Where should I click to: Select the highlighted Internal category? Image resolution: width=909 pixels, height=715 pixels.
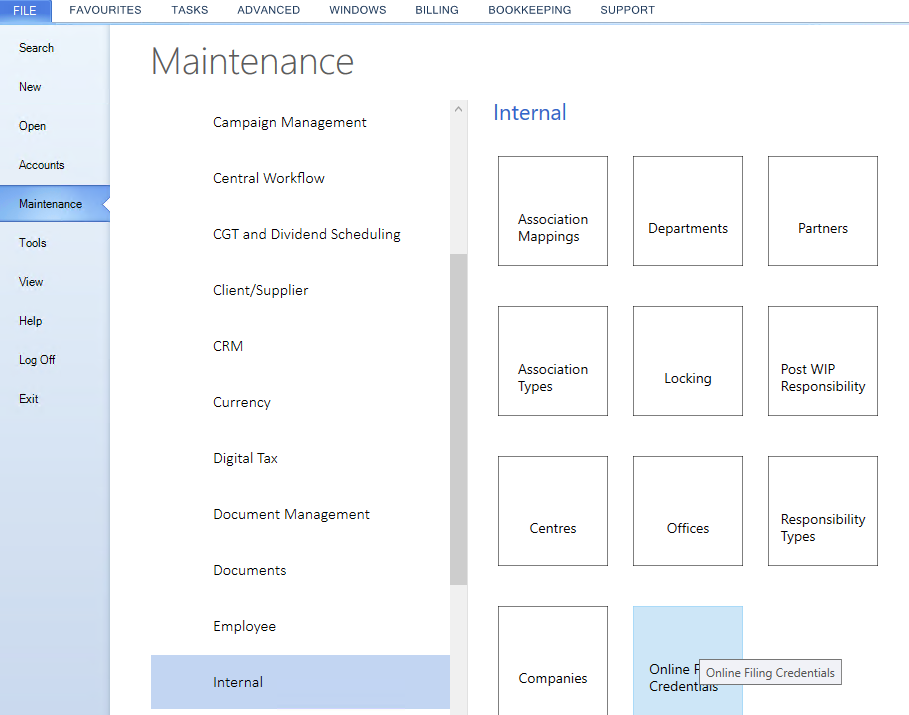click(300, 682)
